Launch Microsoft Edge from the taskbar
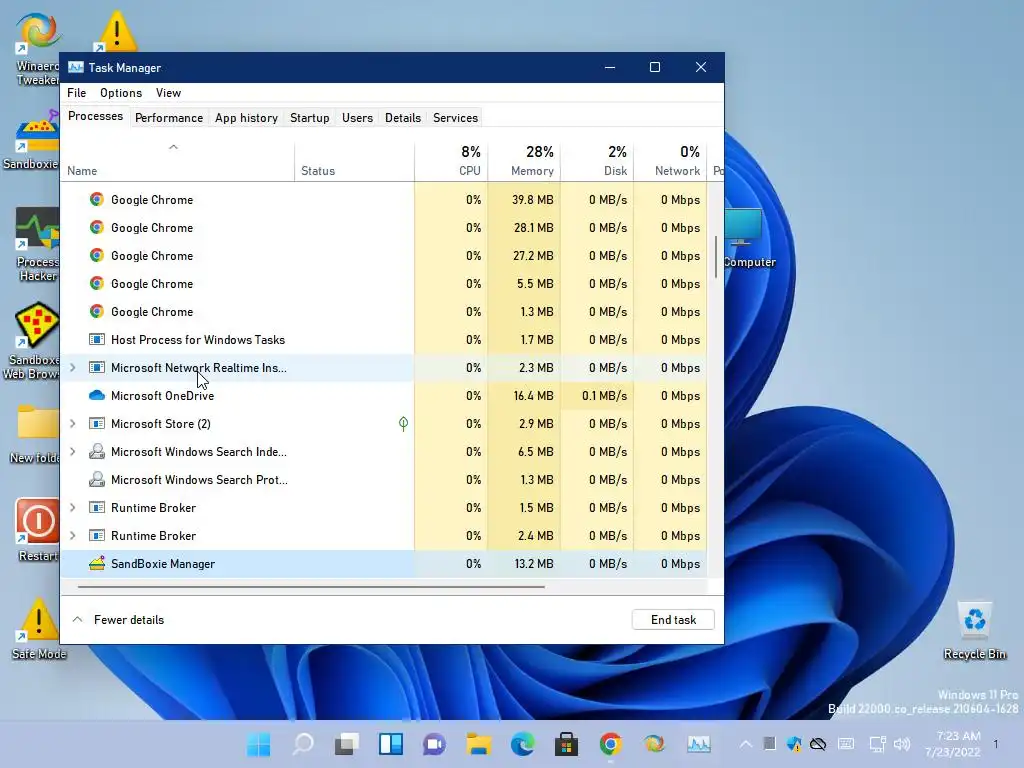The height and width of the screenshot is (768, 1024). click(522, 744)
